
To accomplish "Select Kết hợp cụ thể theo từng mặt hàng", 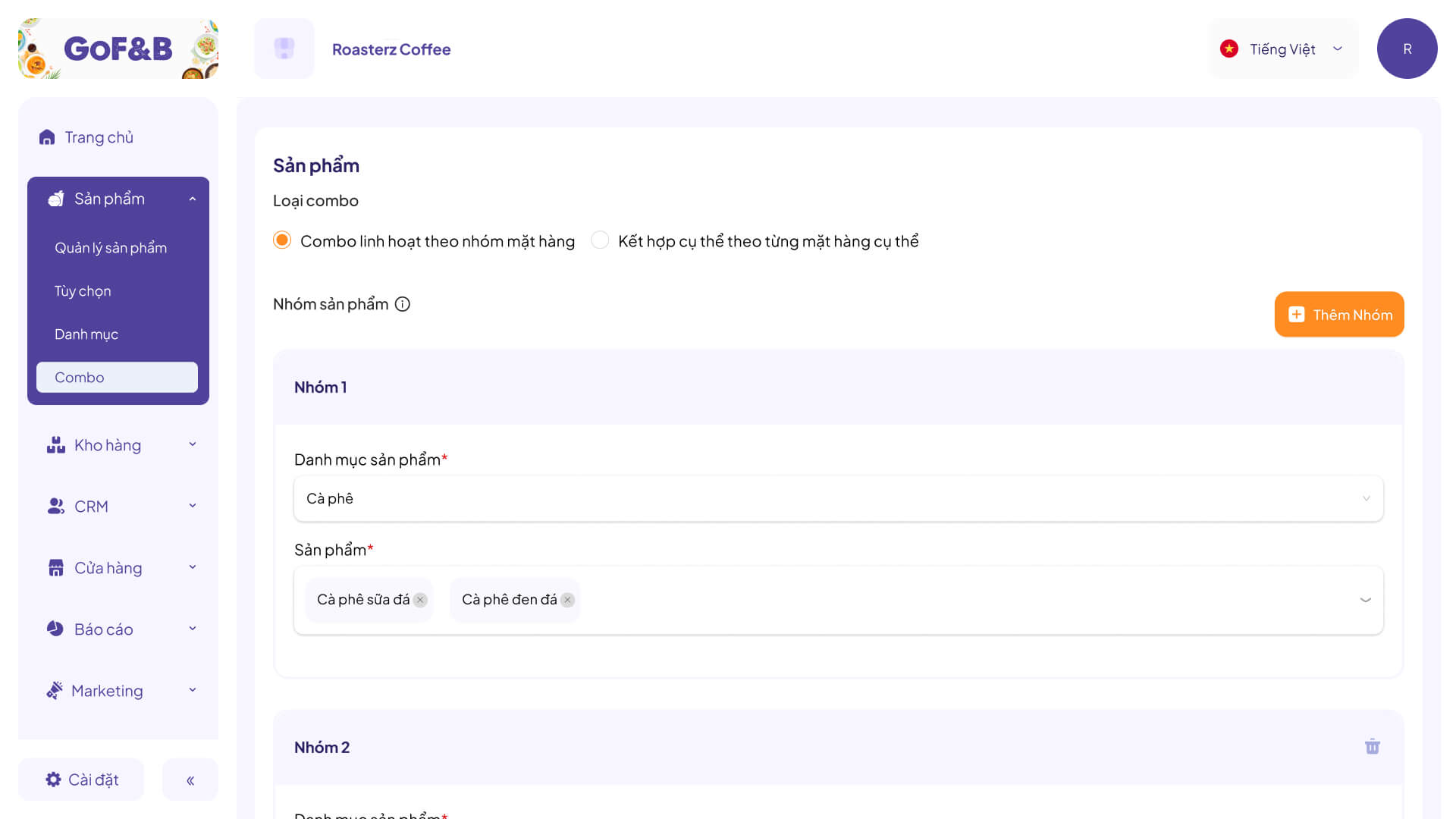I will pyautogui.click(x=600, y=240).
